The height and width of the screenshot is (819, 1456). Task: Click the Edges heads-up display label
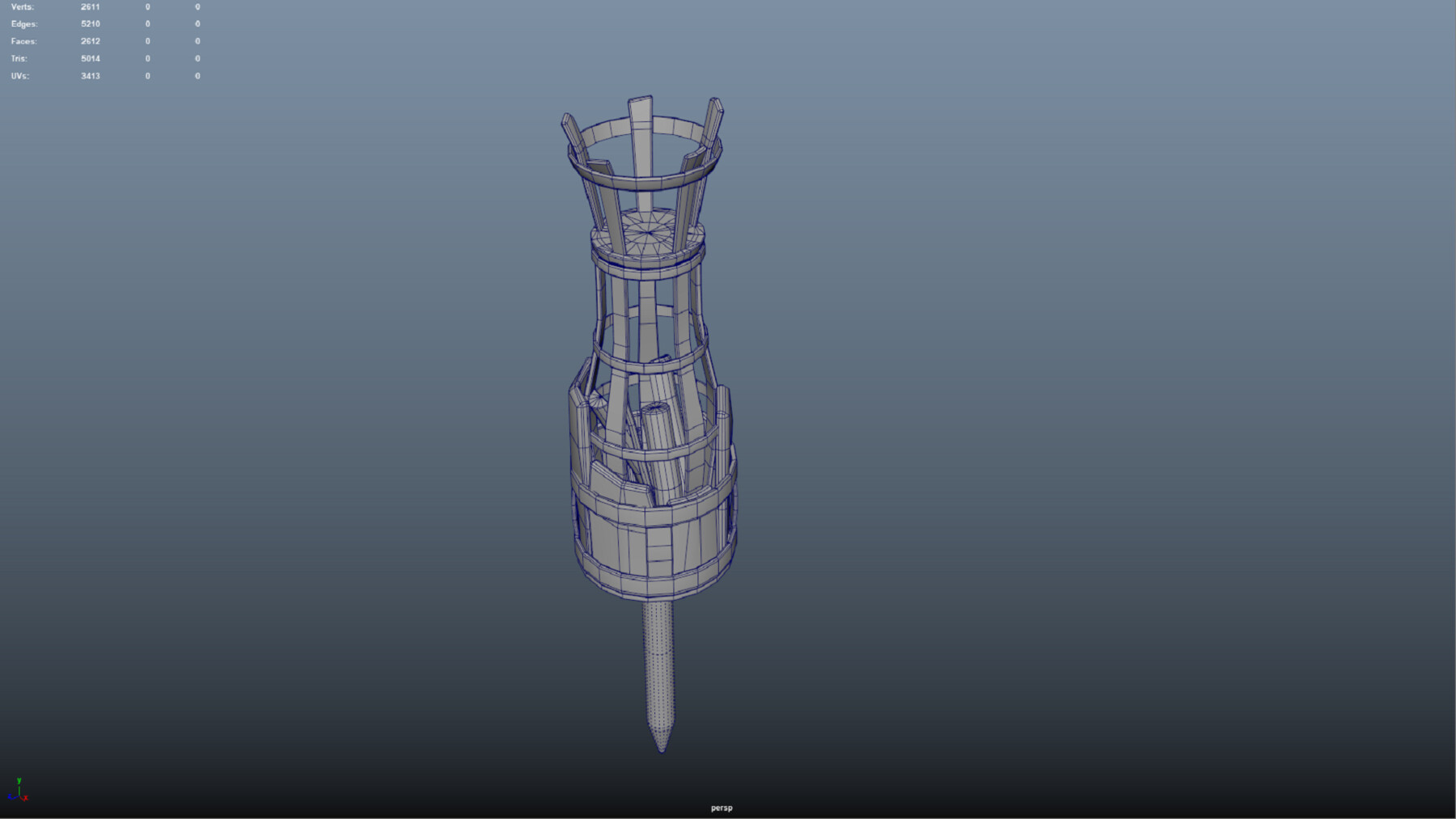(x=24, y=23)
